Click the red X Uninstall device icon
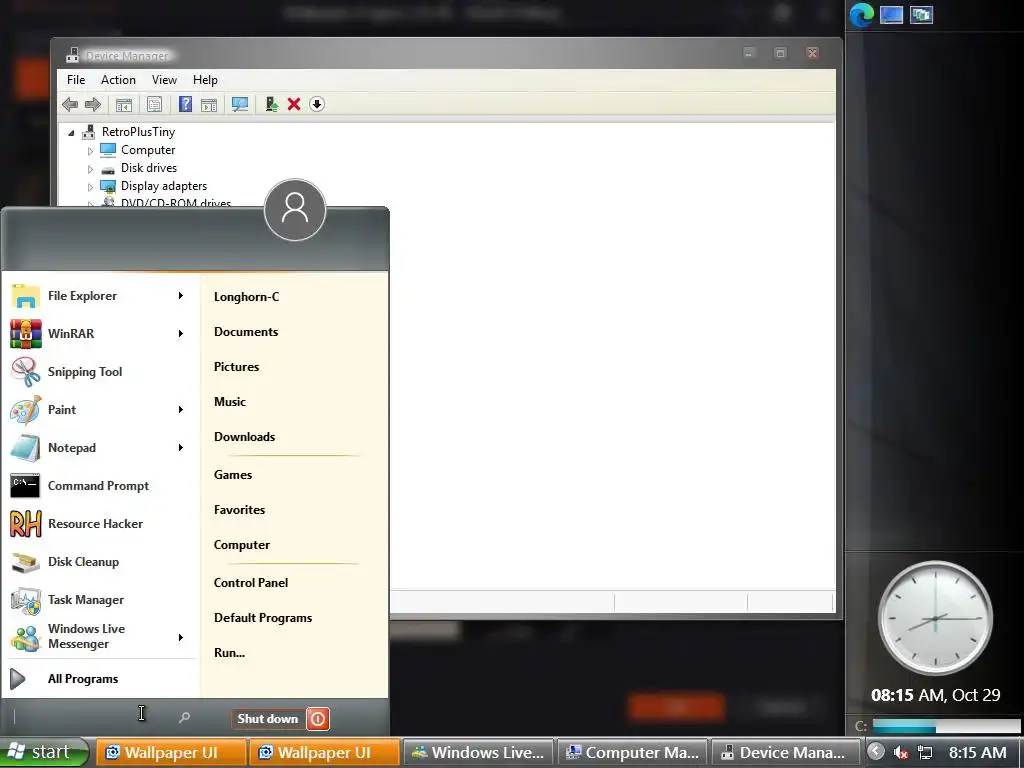 click(x=294, y=104)
